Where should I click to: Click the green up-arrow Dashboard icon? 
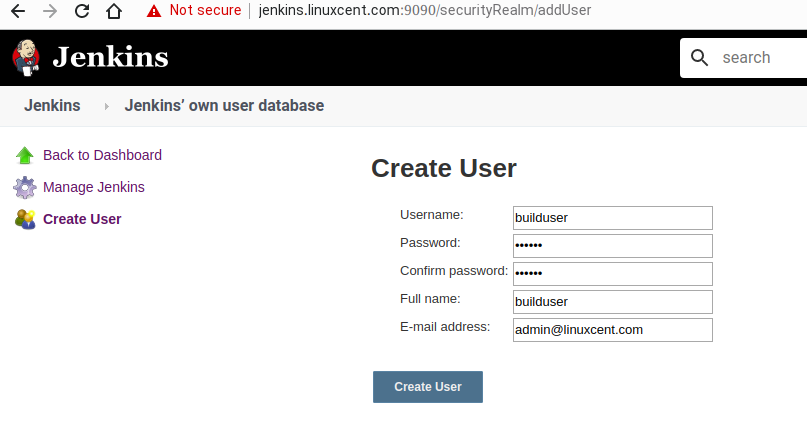tap(25, 155)
